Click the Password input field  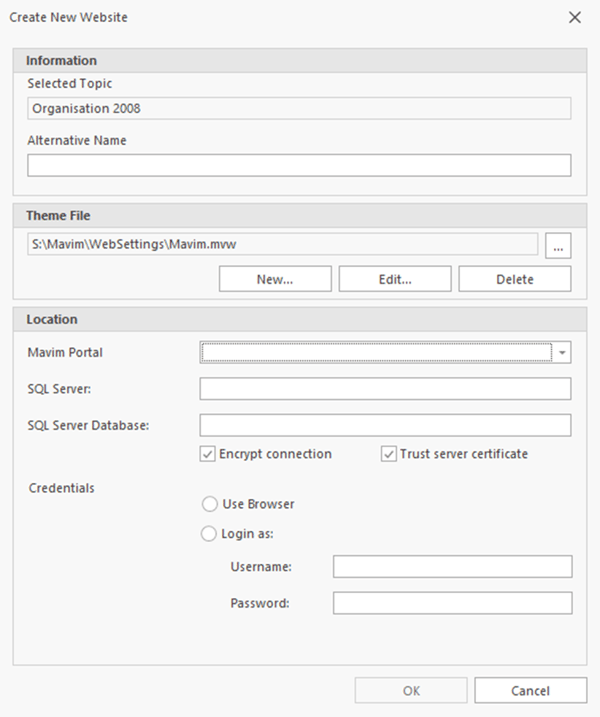click(452, 603)
